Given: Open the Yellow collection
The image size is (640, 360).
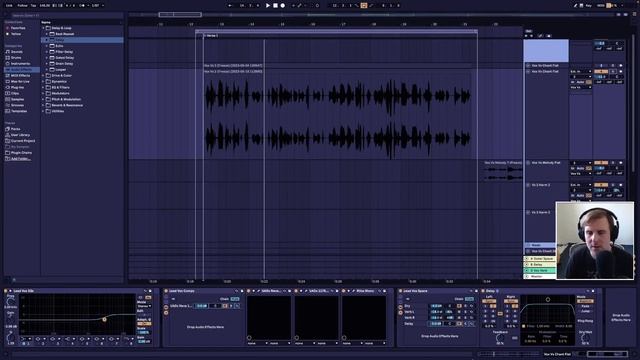Looking at the screenshot, I should [x=16, y=34].
